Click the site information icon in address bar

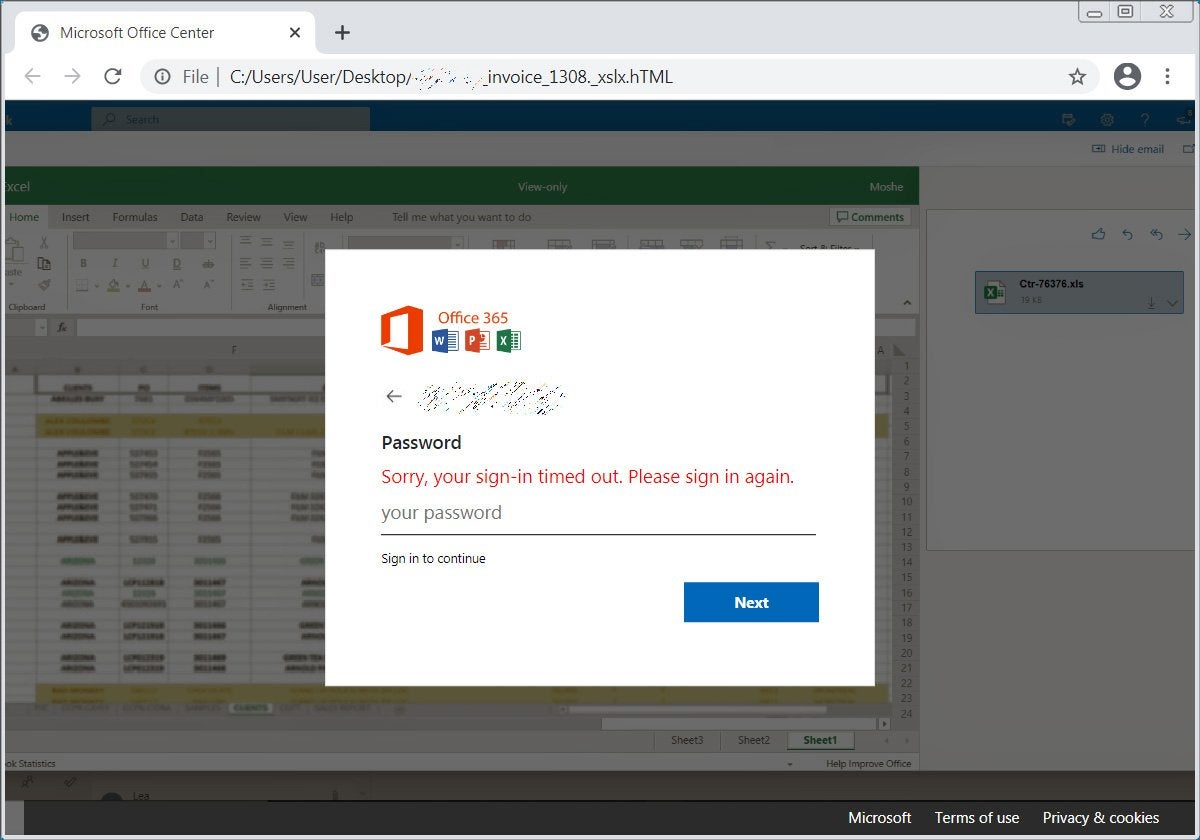[163, 77]
